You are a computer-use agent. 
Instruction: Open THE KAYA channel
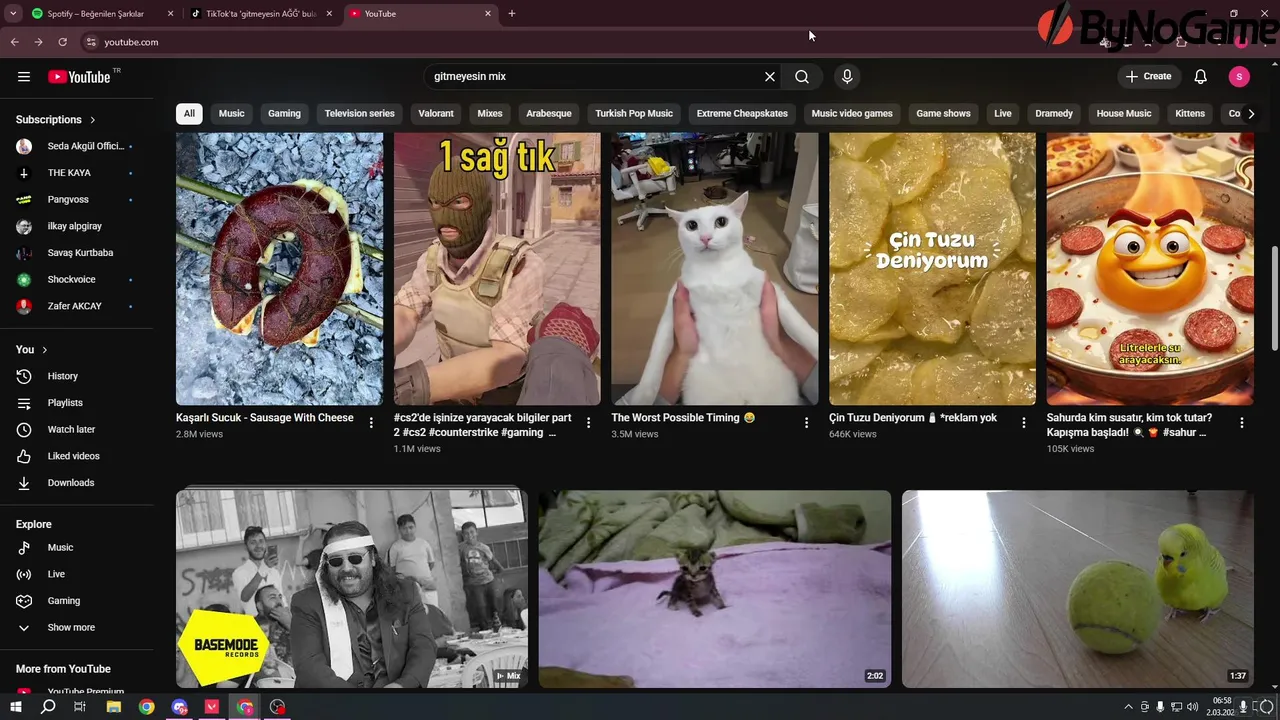(x=77, y=173)
